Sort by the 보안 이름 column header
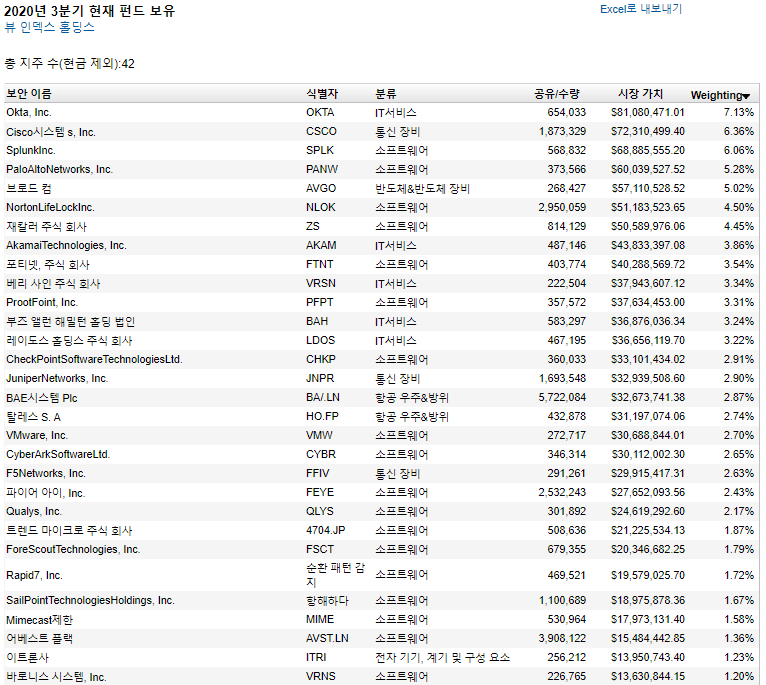This screenshot has height=685, width=766. [x=29, y=94]
